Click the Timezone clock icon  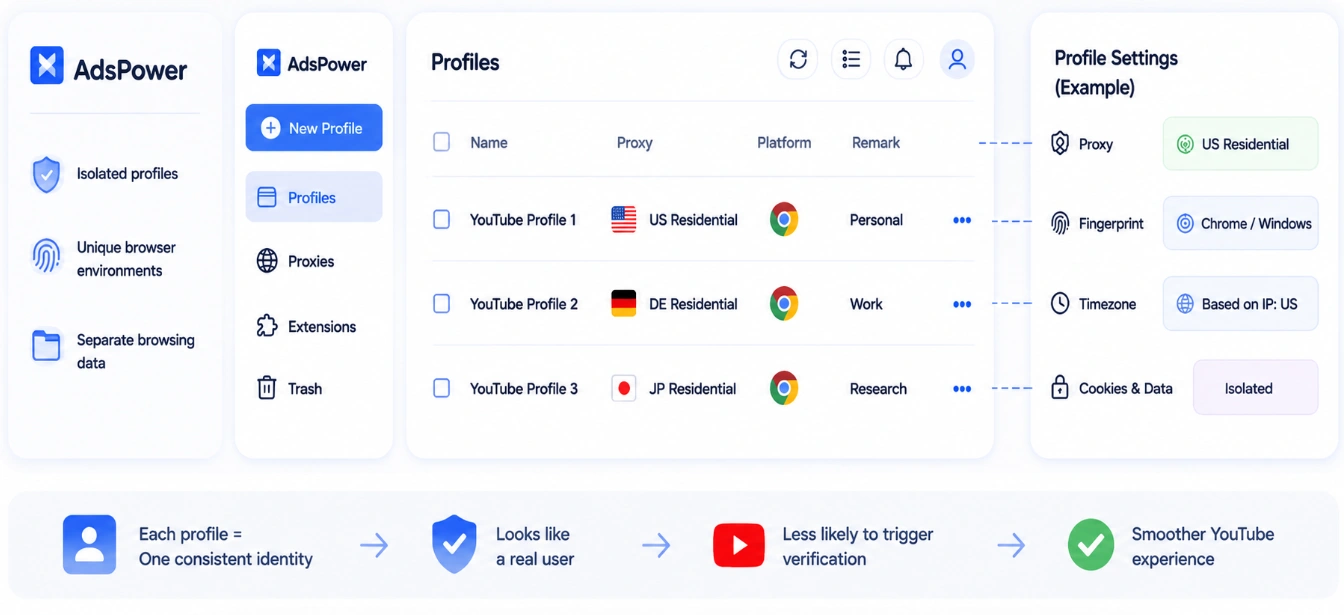[1060, 303]
